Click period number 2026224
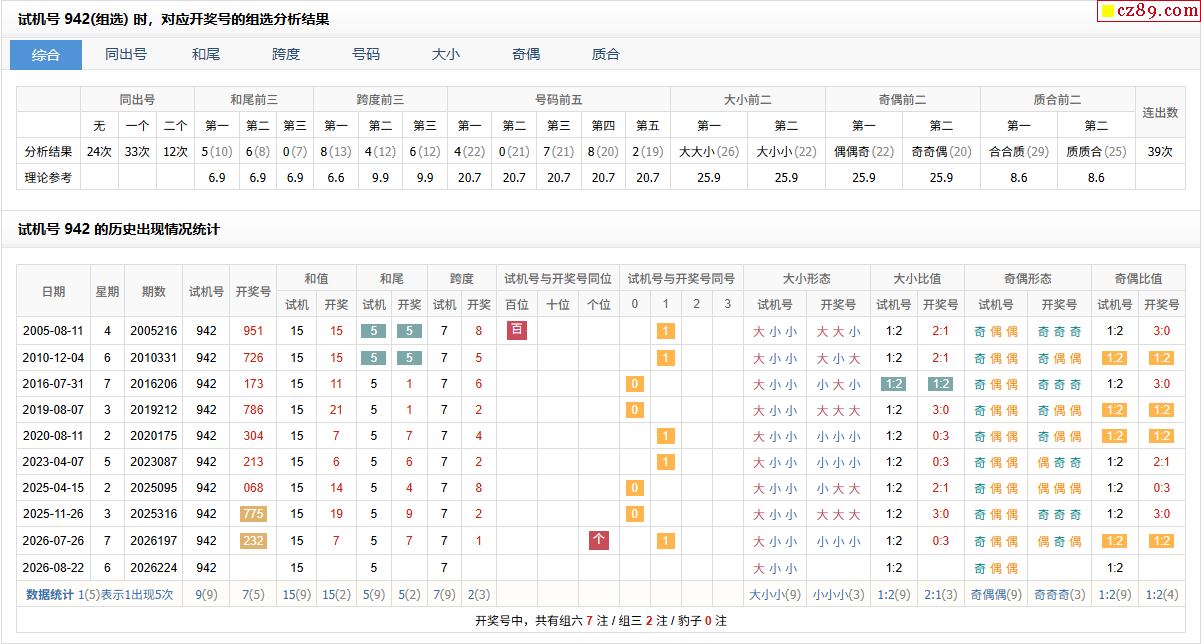This screenshot has width=1201, height=644. (154, 567)
